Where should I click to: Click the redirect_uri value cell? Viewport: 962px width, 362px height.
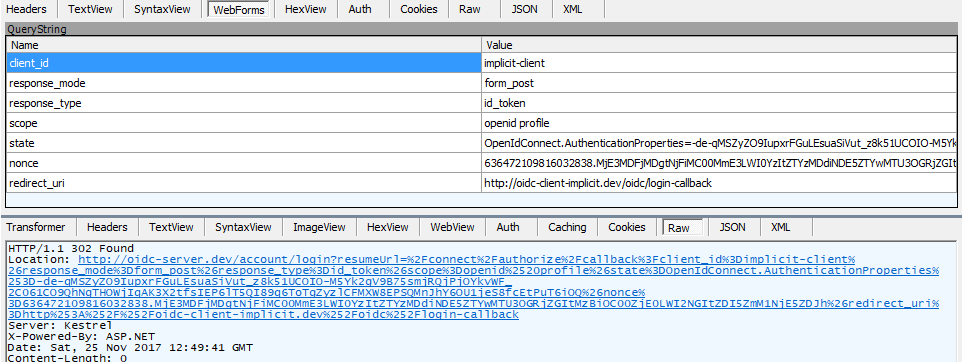[721, 183]
